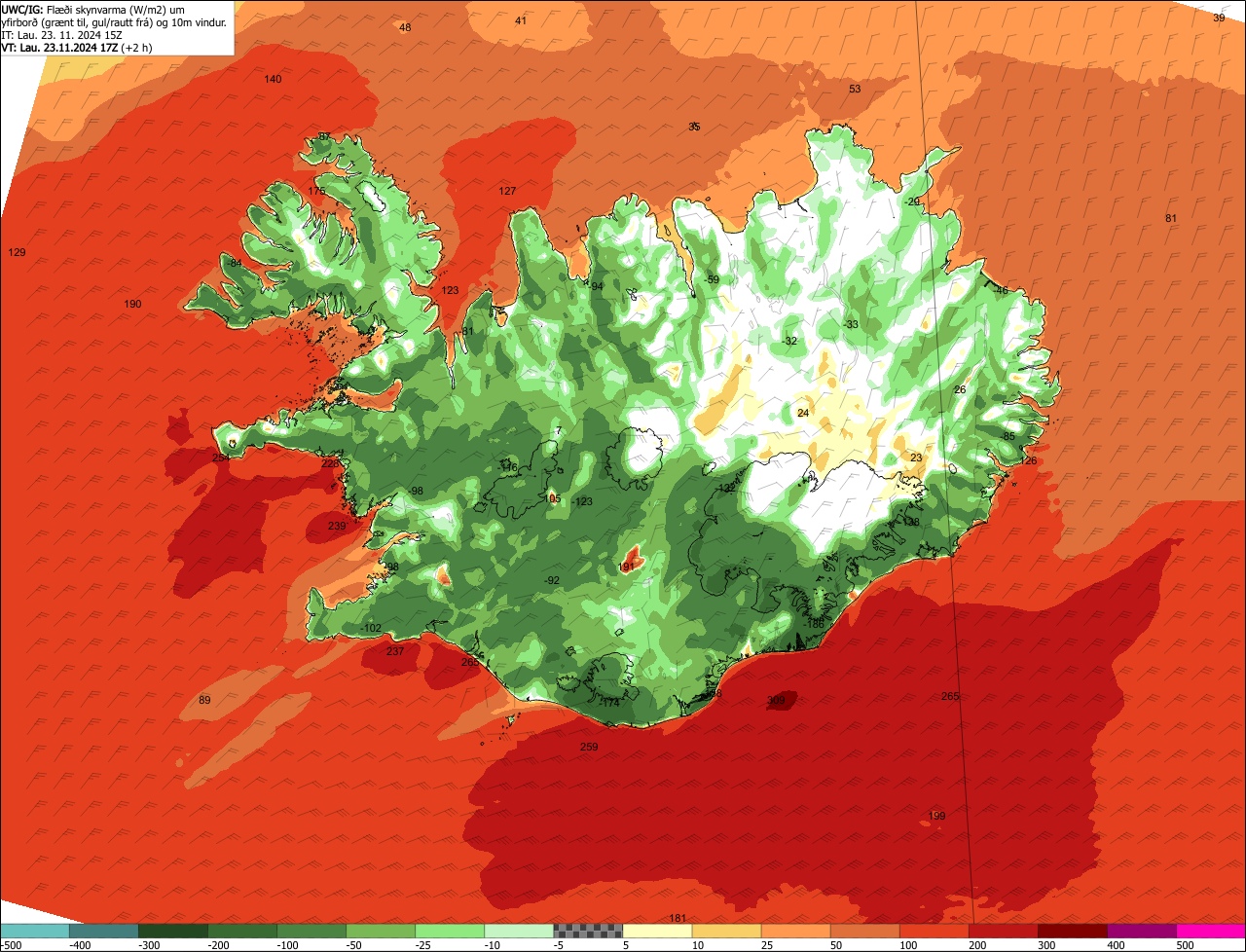Click the 200 label under the legend
Screen dimensions: 1246x952
click(977, 944)
